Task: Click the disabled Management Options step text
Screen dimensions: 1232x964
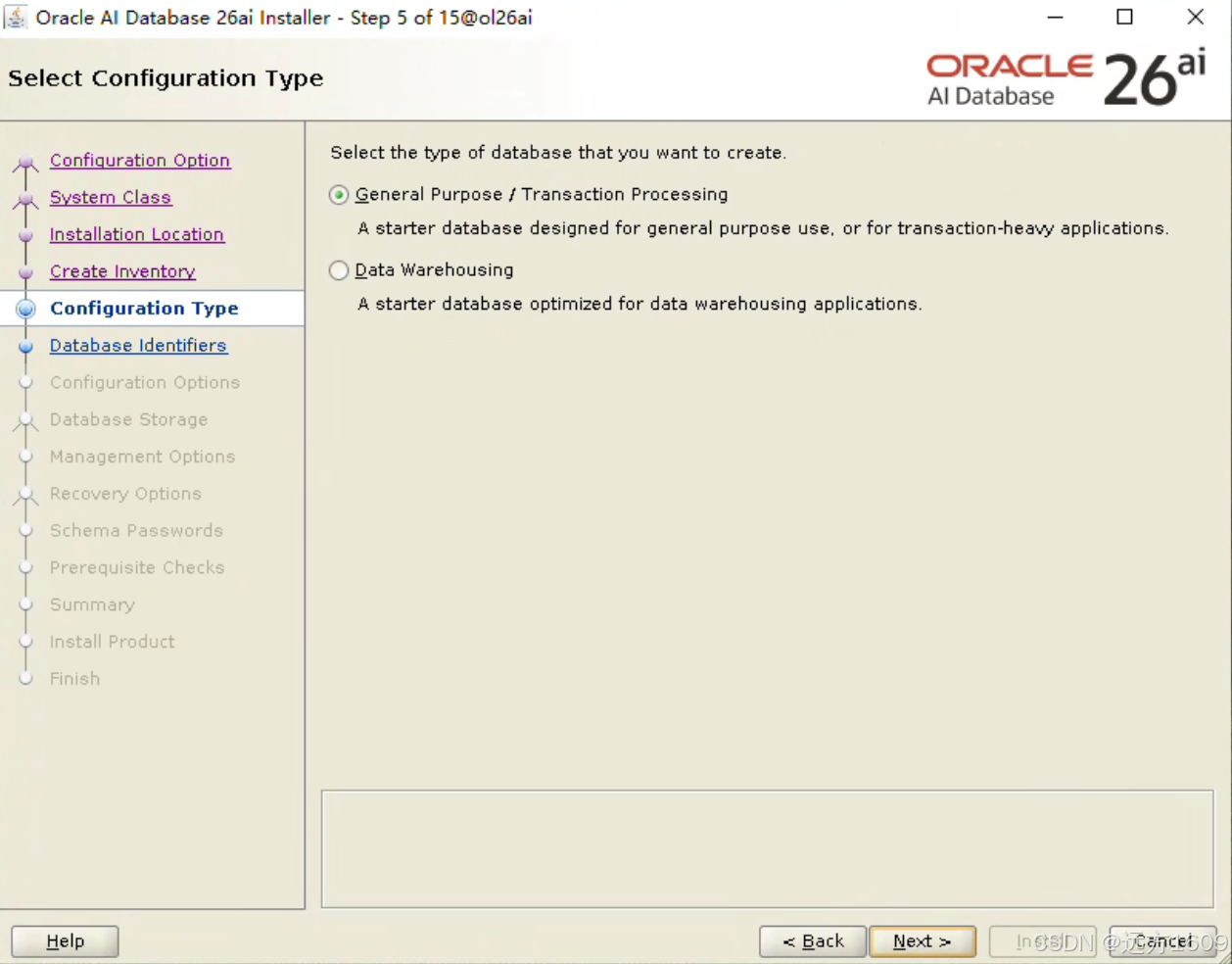Action: point(143,458)
